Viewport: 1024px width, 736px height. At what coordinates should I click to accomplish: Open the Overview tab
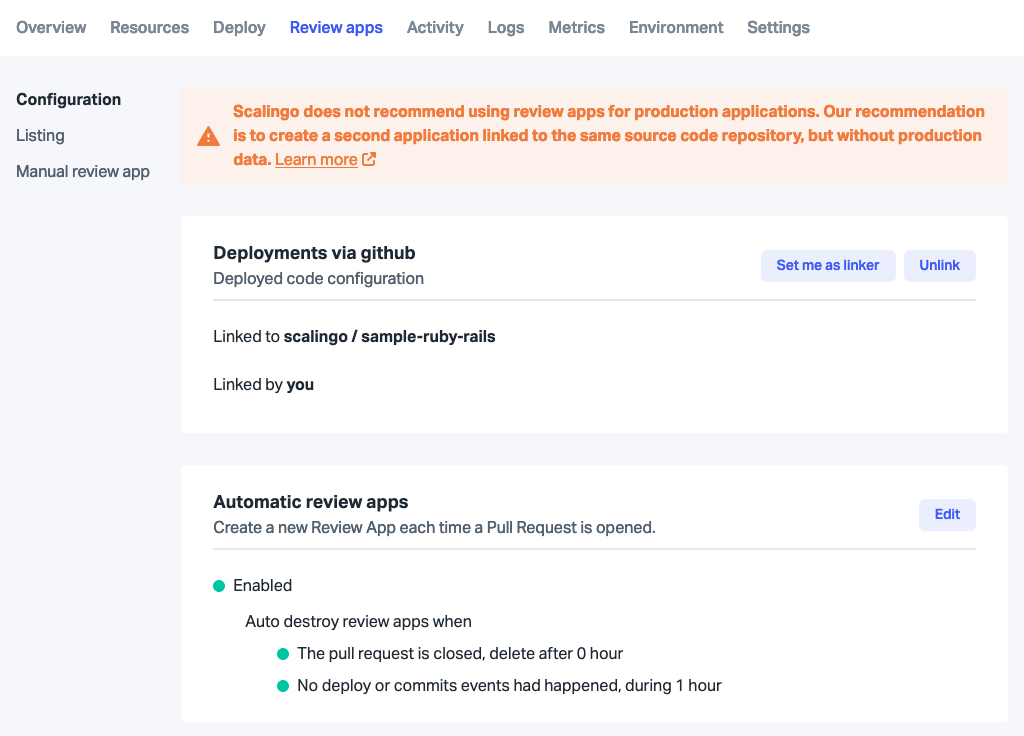pos(51,27)
